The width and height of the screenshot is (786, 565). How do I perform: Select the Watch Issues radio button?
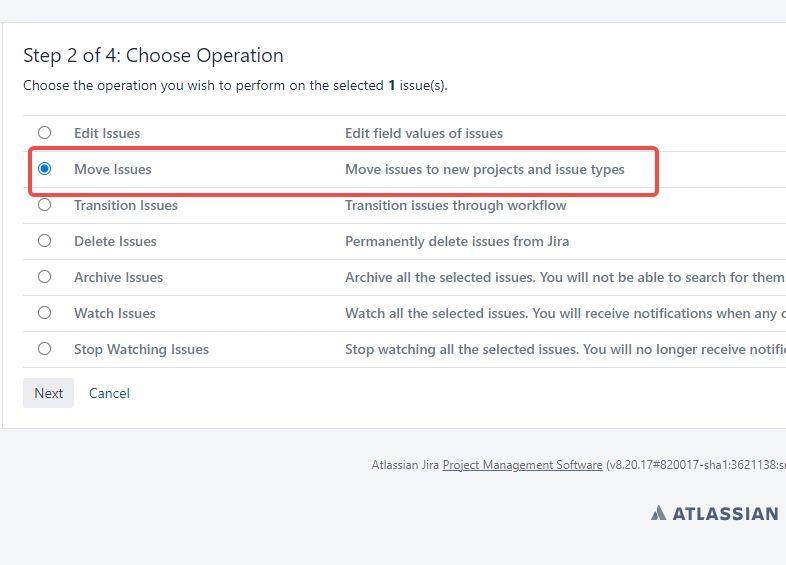pos(45,313)
